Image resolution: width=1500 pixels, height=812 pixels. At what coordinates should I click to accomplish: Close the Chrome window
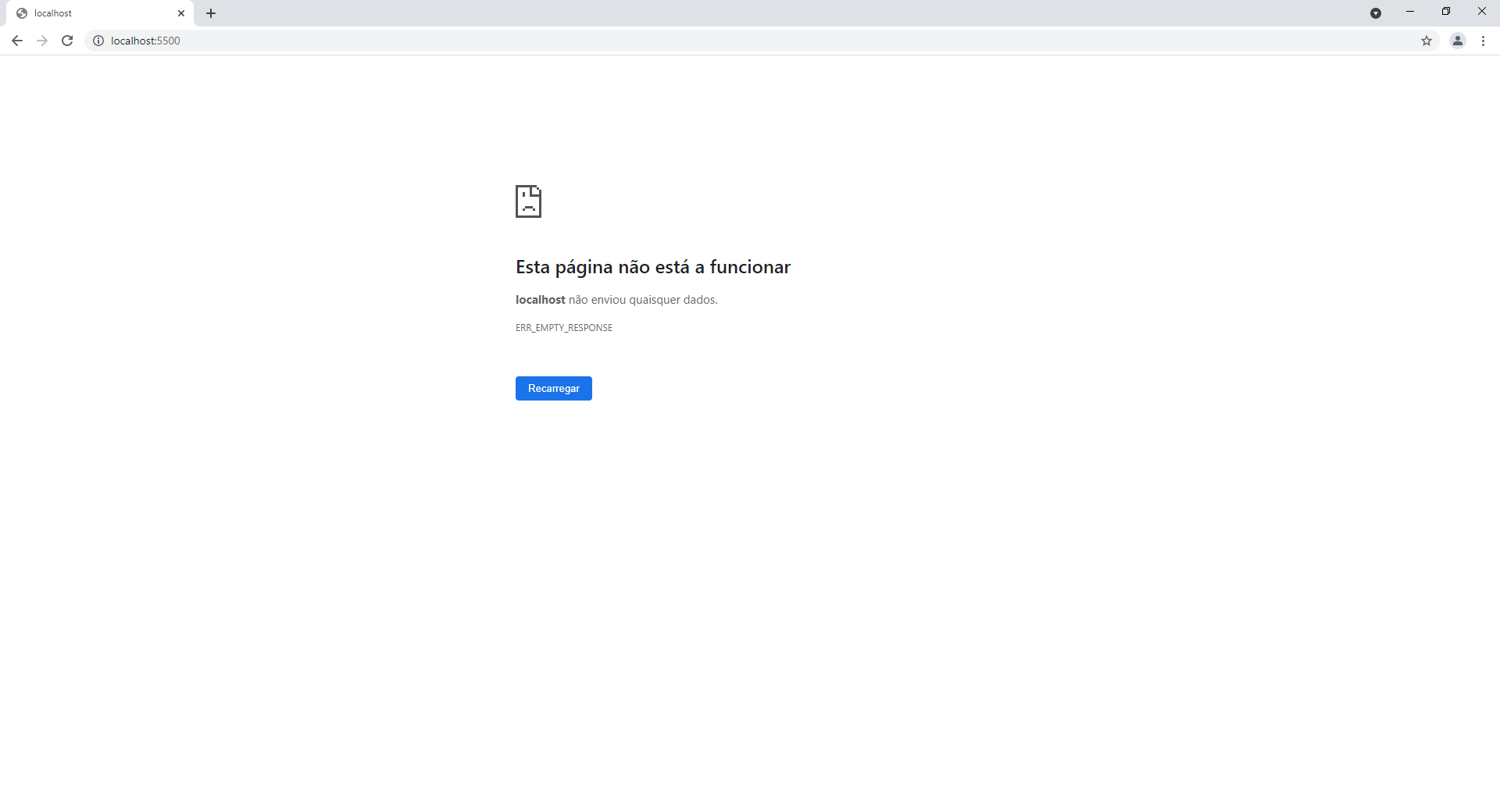coord(1482,12)
